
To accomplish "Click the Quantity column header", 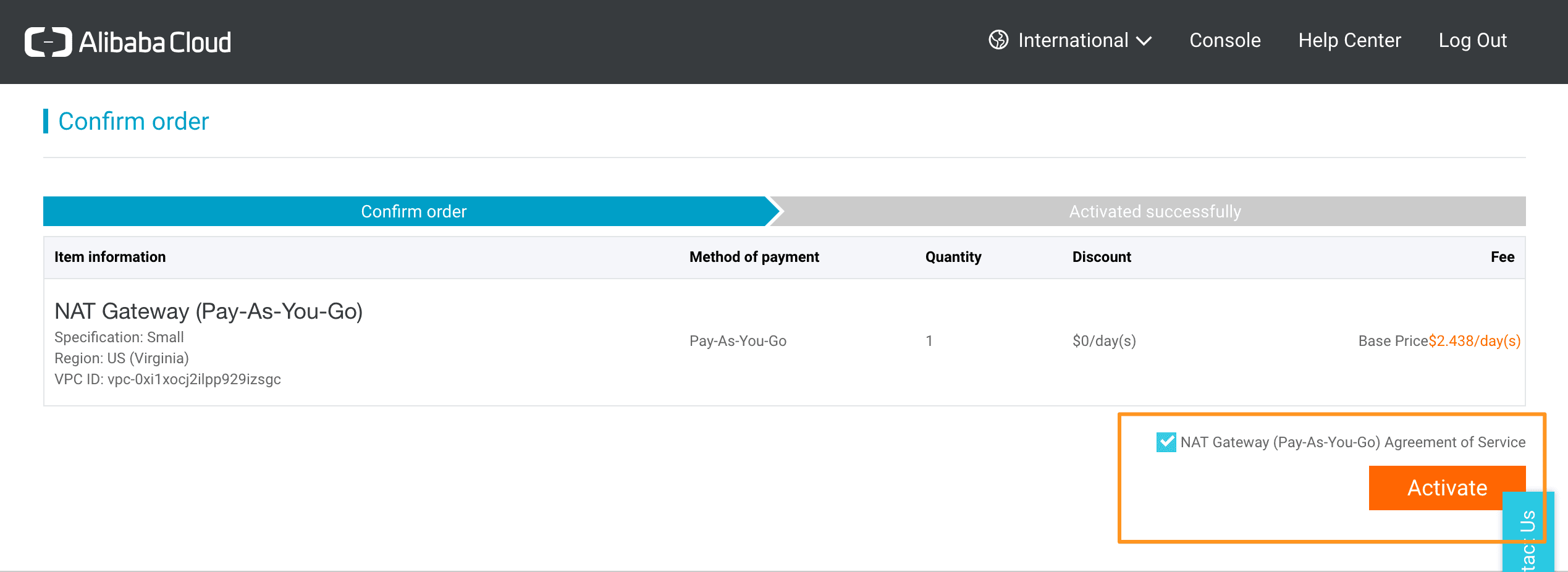I will [953, 257].
